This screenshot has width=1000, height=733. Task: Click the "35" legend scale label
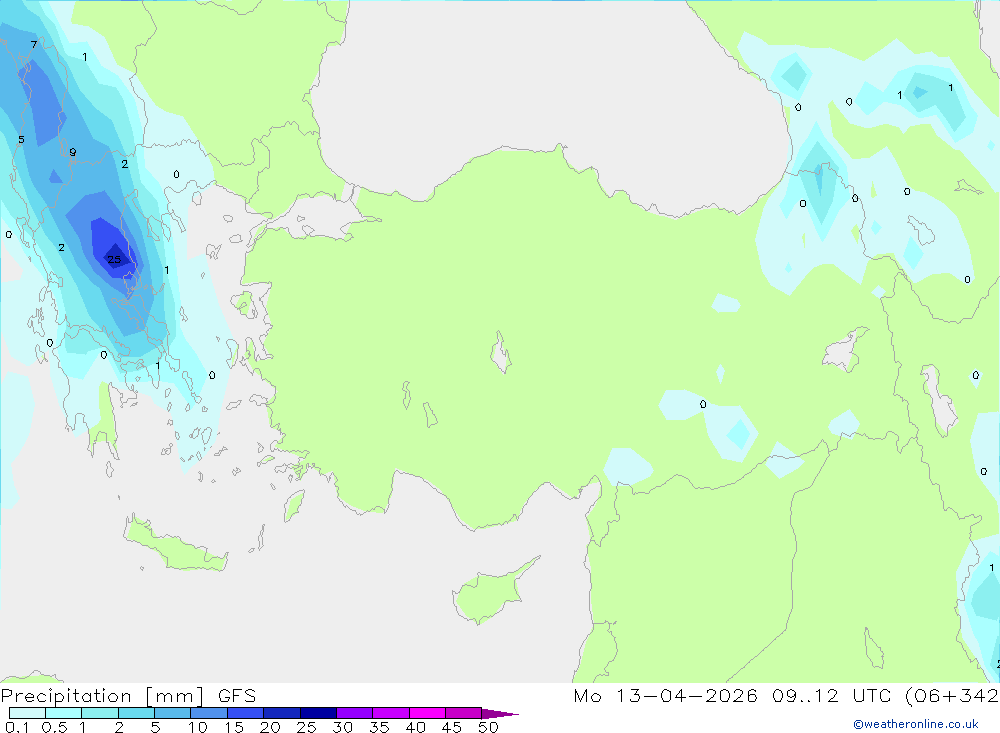click(x=379, y=727)
